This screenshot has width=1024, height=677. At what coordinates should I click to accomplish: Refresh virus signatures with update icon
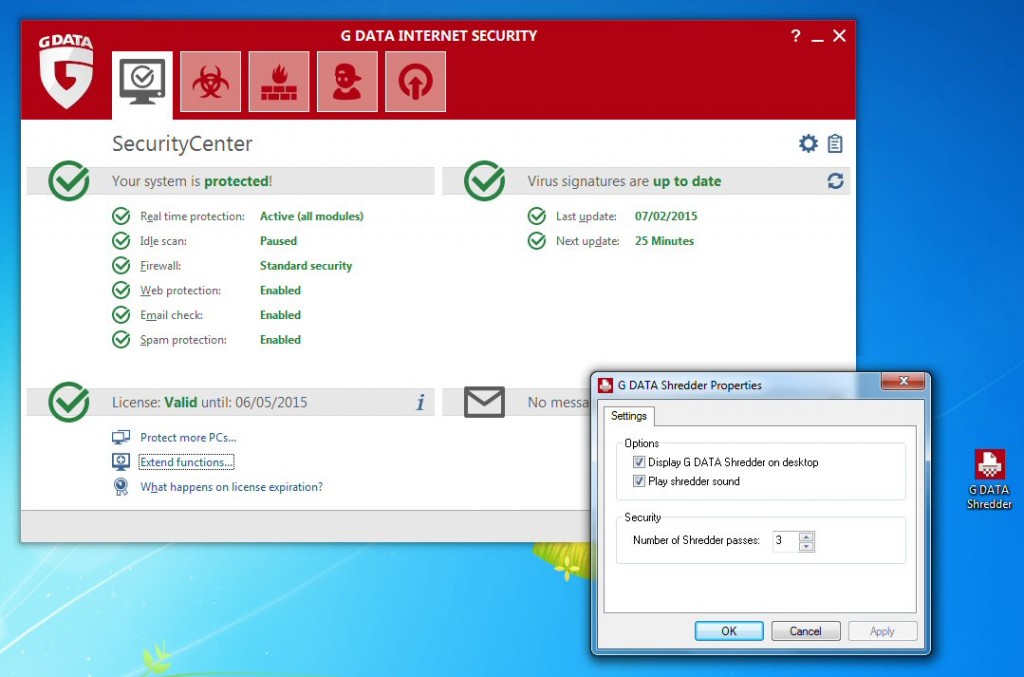(836, 181)
